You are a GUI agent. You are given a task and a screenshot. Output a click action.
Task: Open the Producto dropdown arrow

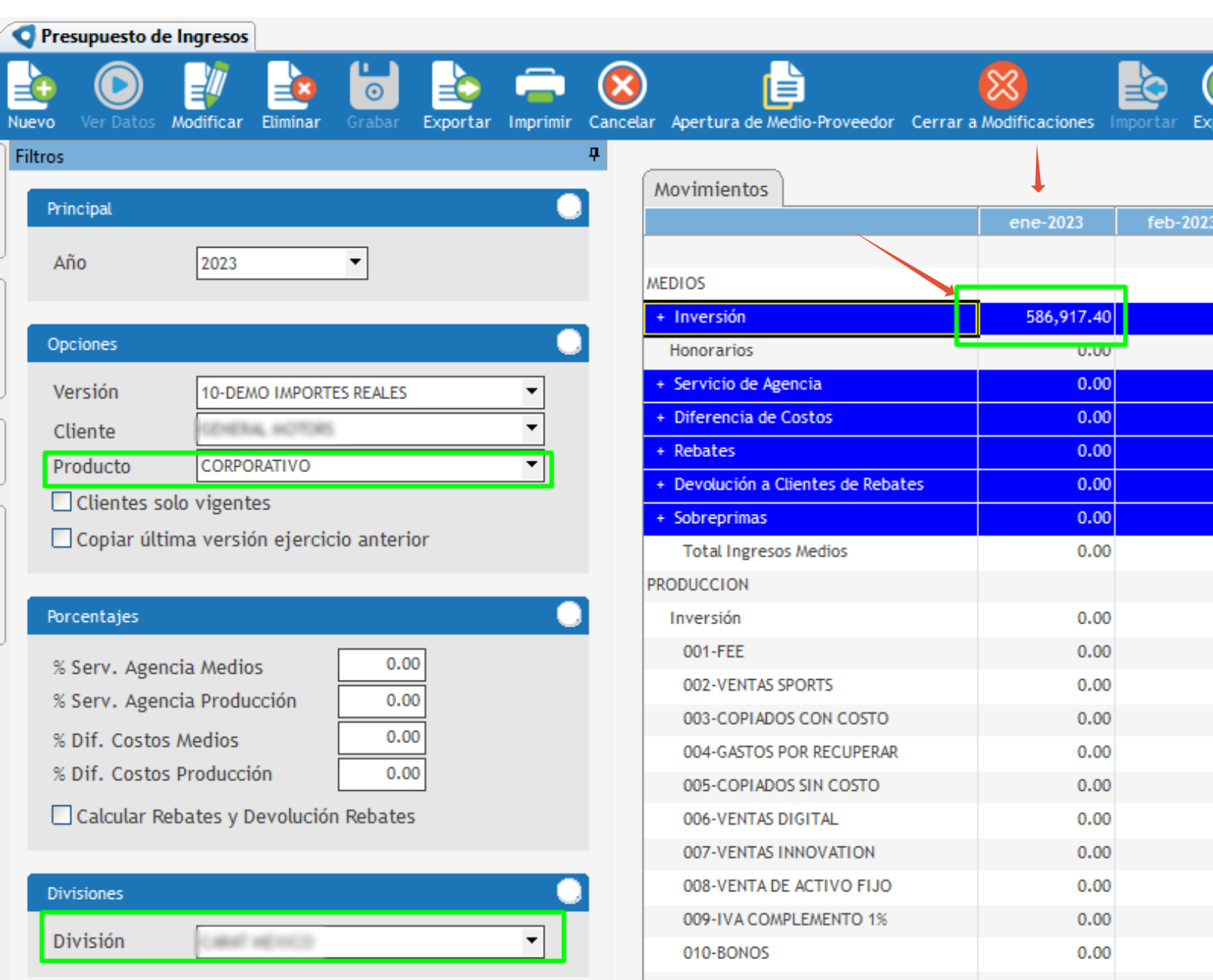pos(532,465)
